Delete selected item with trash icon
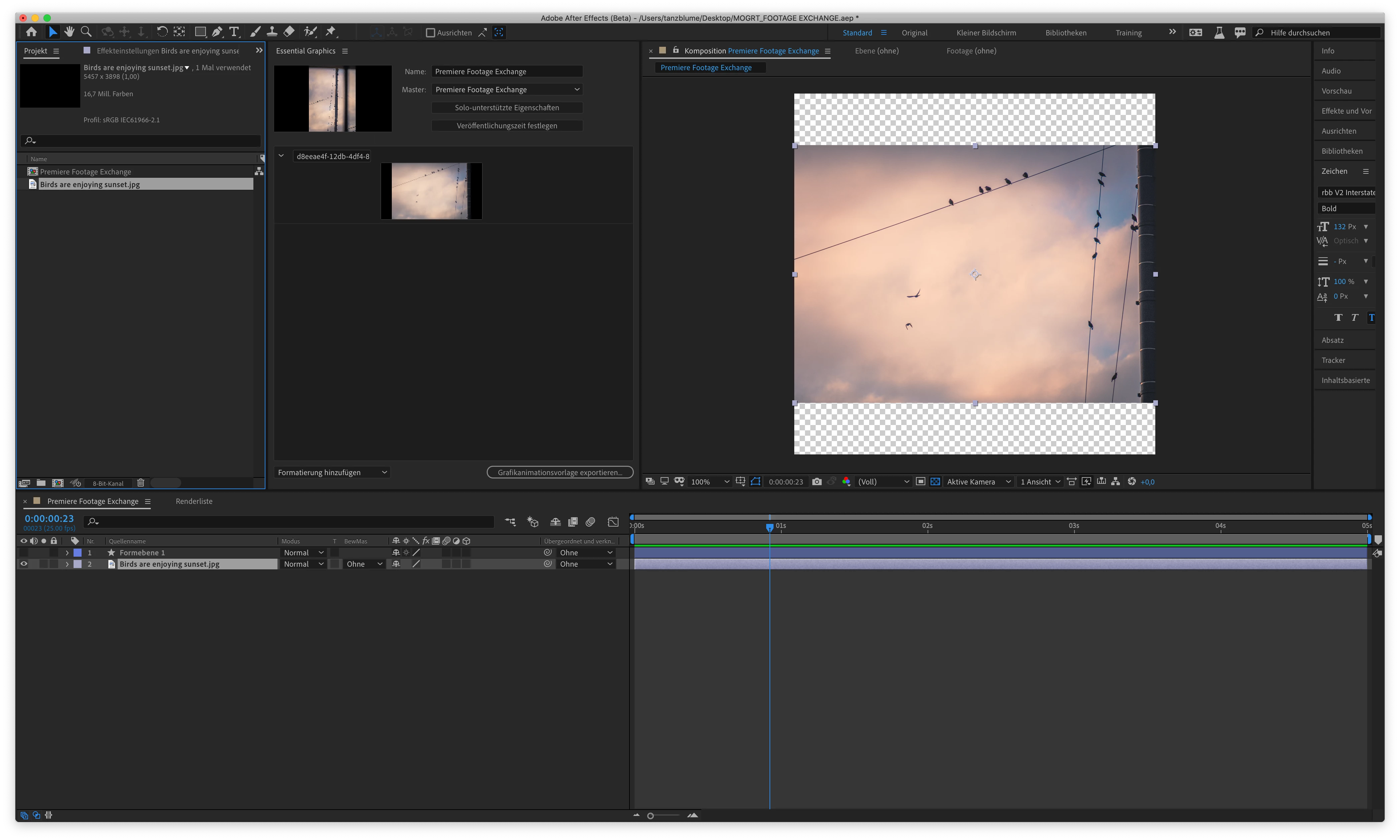Image resolution: width=1400 pixels, height=840 pixels. pos(140,483)
